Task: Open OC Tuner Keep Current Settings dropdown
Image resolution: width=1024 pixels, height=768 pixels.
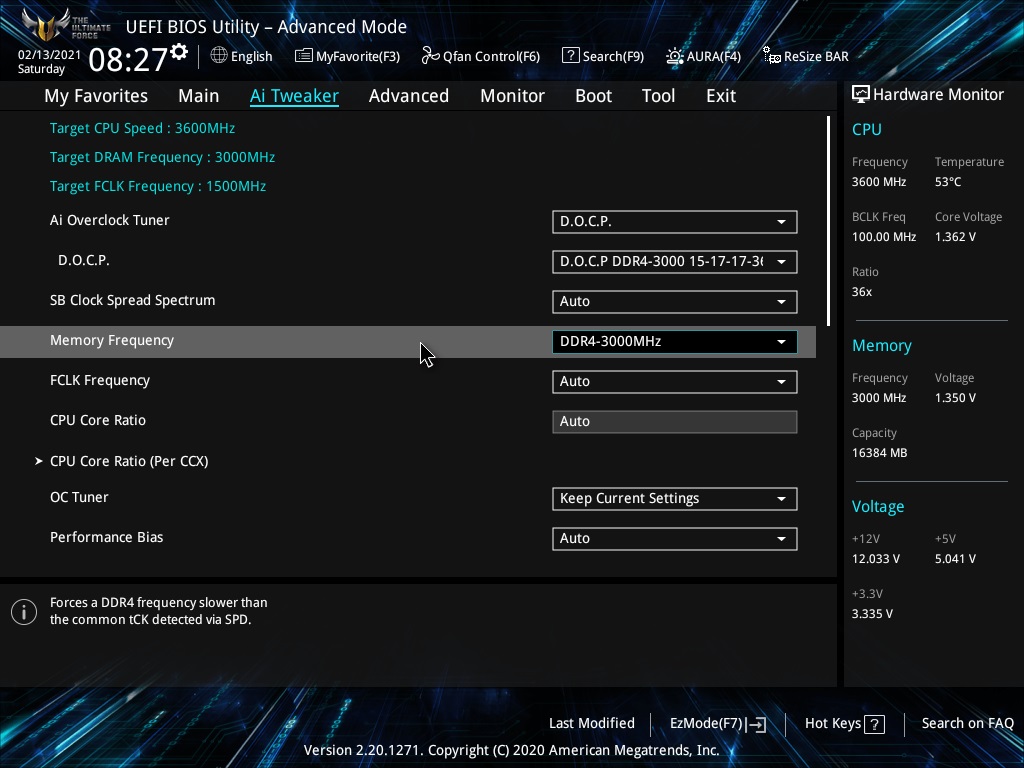Action: [675, 499]
